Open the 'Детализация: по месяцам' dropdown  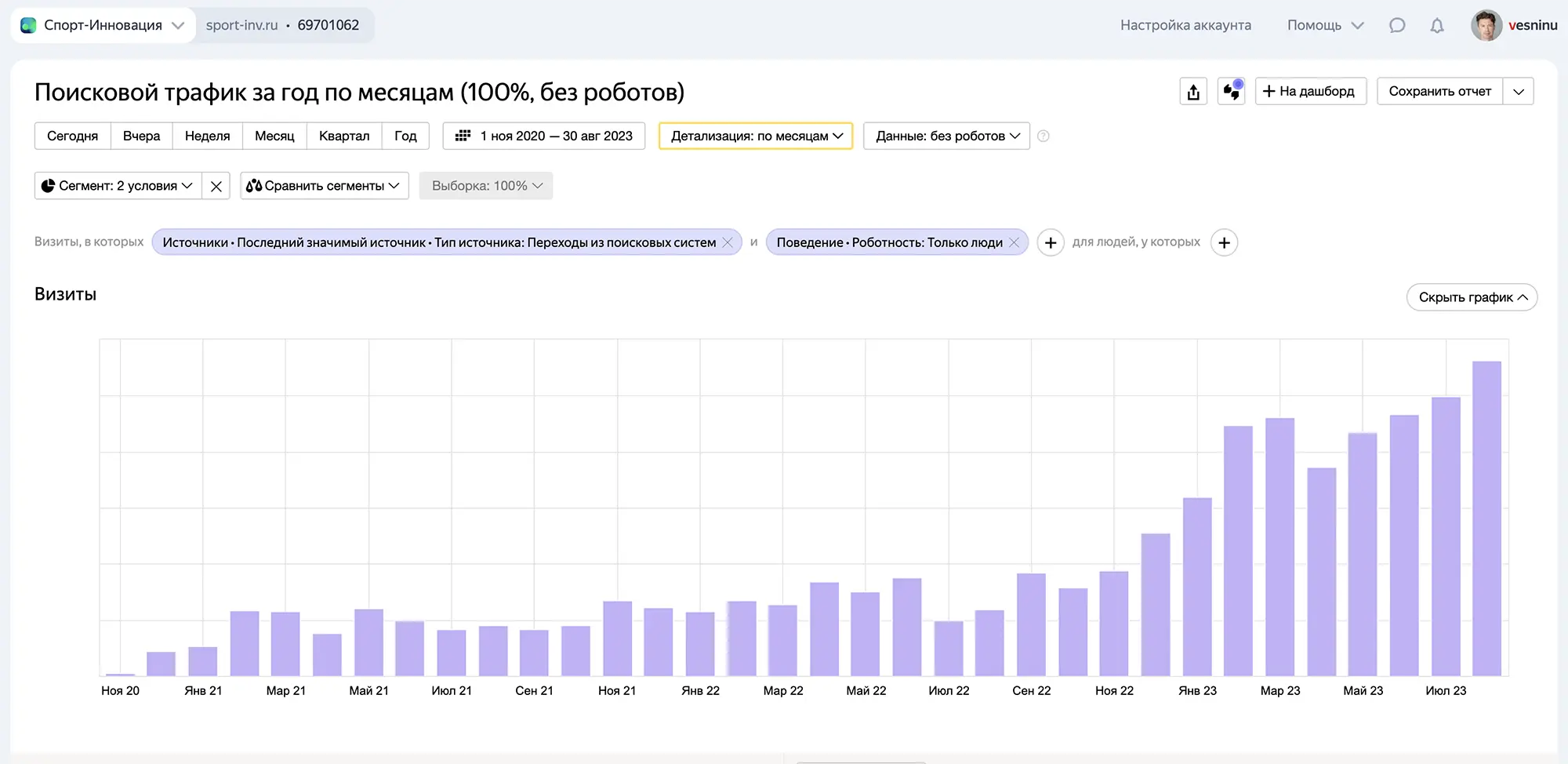point(754,135)
